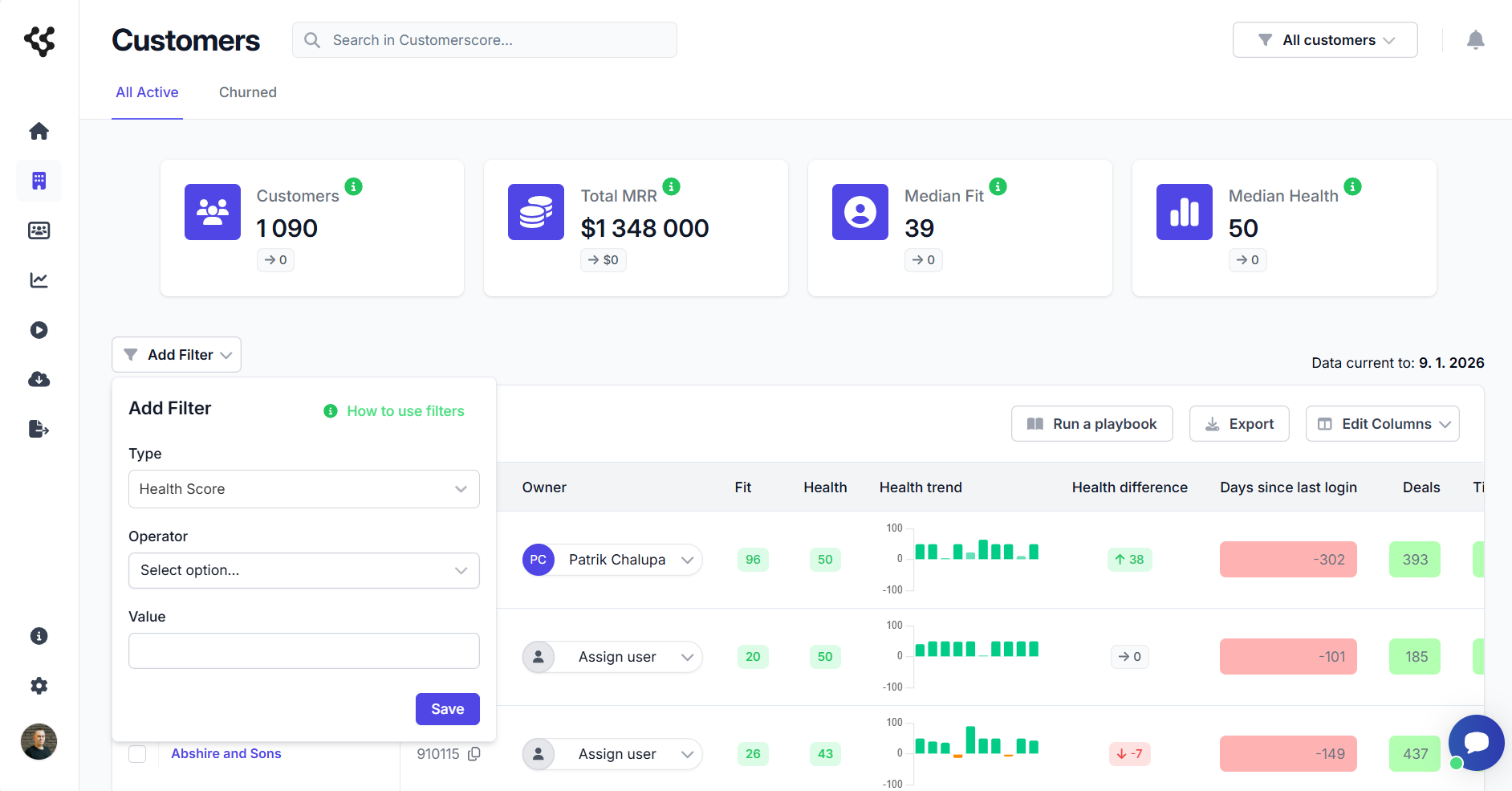Switch to the Churned tab
Viewport: 1512px width, 791px height.
(x=247, y=92)
